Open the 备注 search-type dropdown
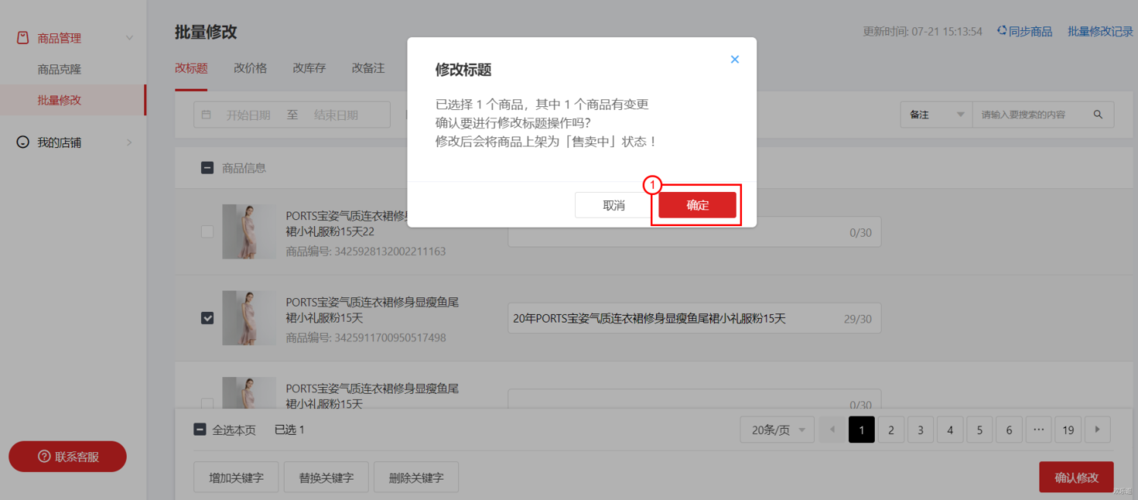Viewport: 1138px width, 500px height. click(x=936, y=115)
